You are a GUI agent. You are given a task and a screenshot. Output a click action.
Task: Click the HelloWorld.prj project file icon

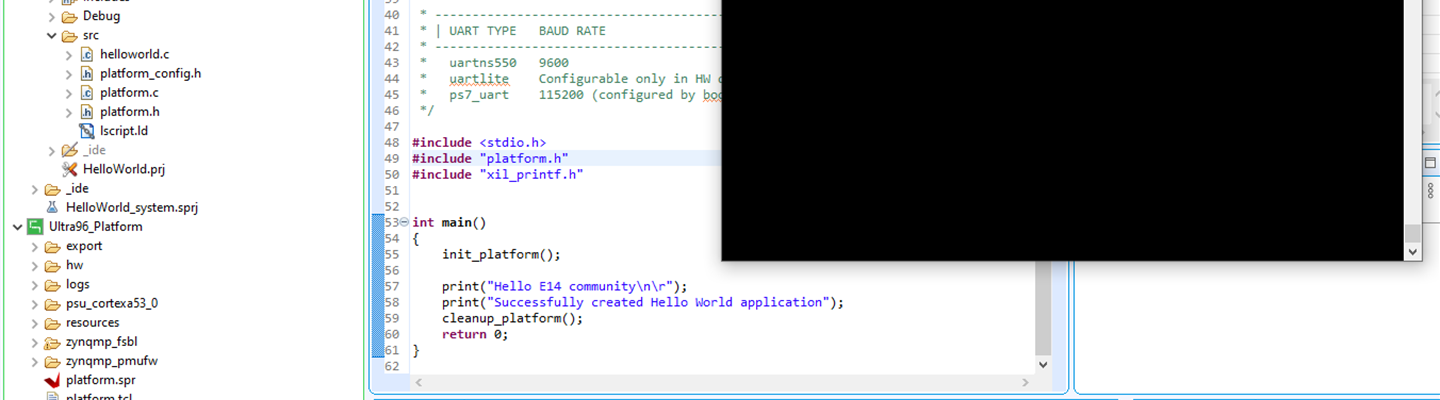(69, 169)
